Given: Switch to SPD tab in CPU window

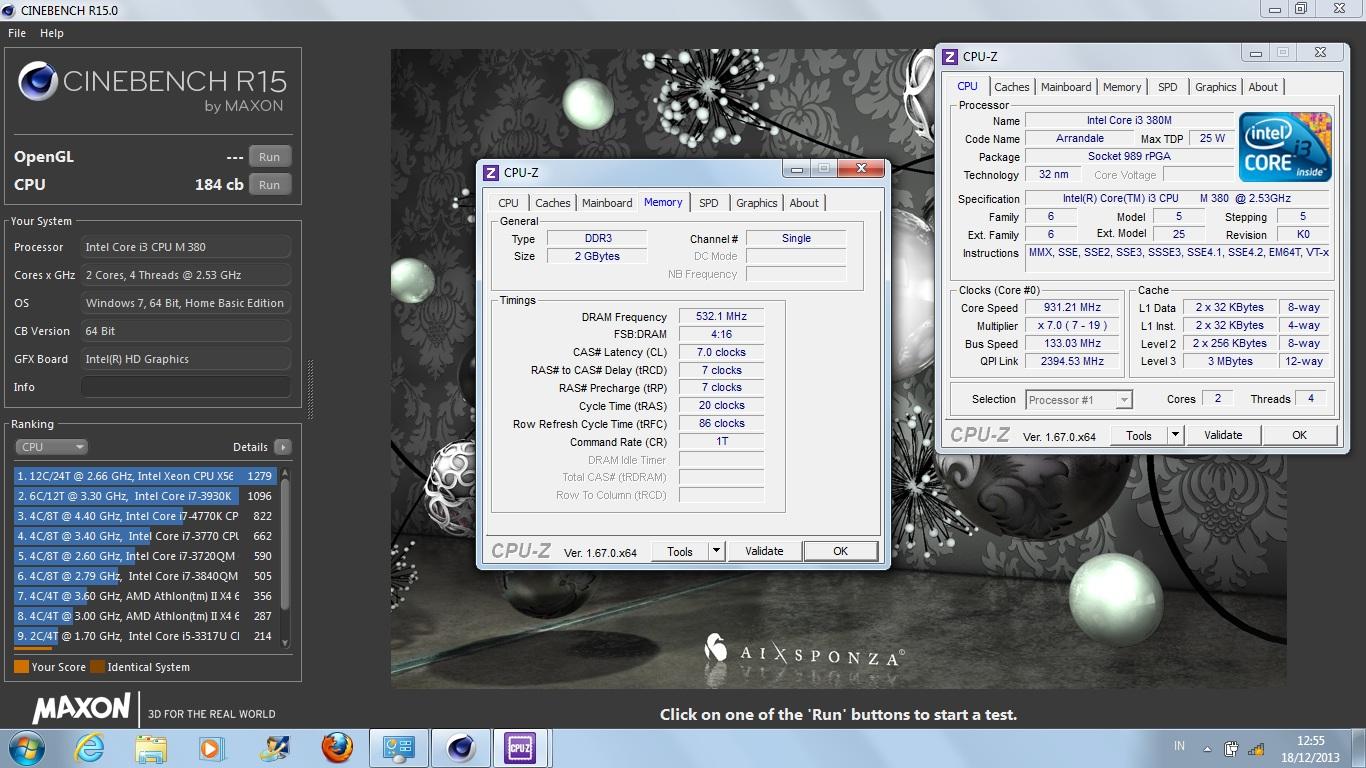Looking at the screenshot, I should pos(1168,87).
